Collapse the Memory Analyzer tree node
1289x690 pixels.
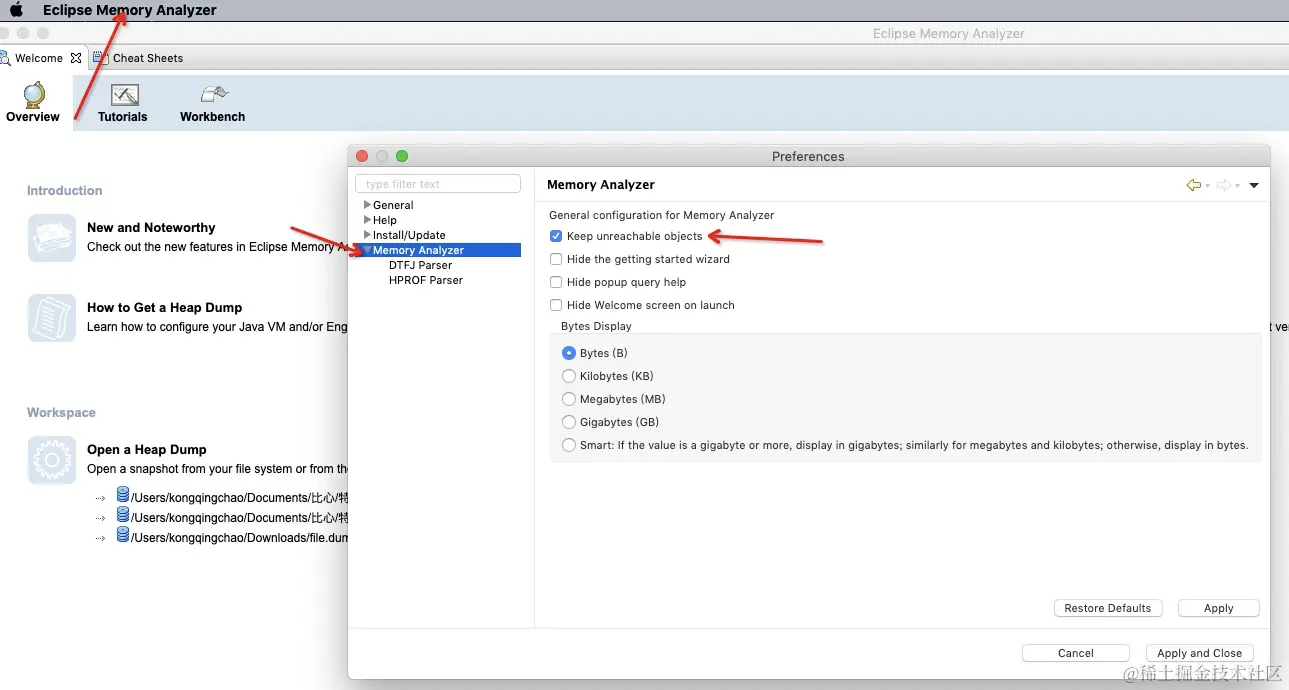point(367,250)
